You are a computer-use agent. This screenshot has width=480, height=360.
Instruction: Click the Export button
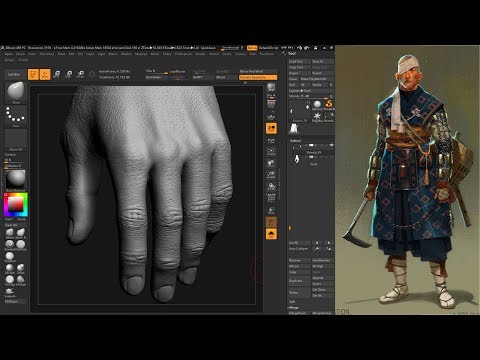pos(322,73)
